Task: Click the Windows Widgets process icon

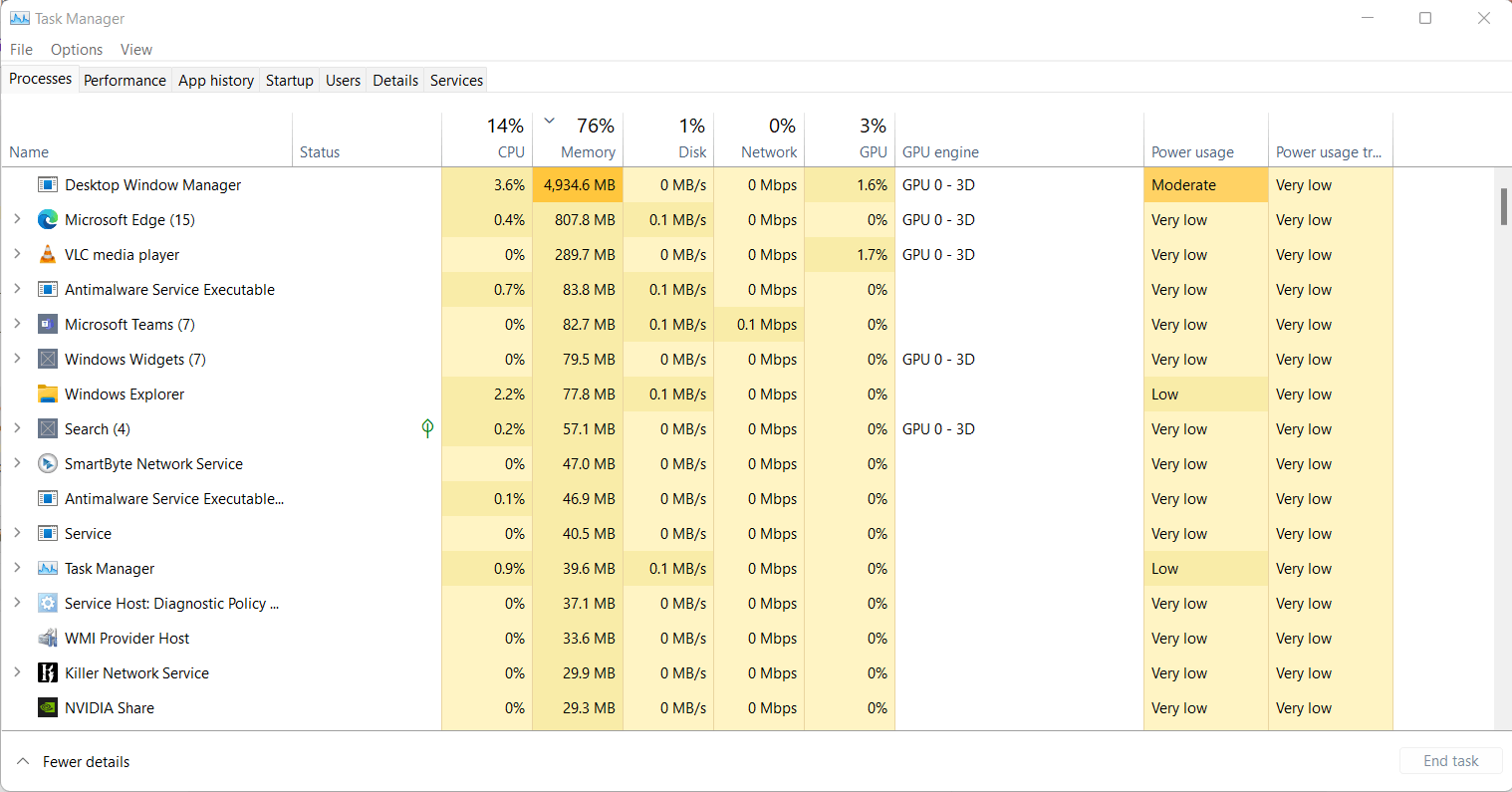Action: coord(47,360)
